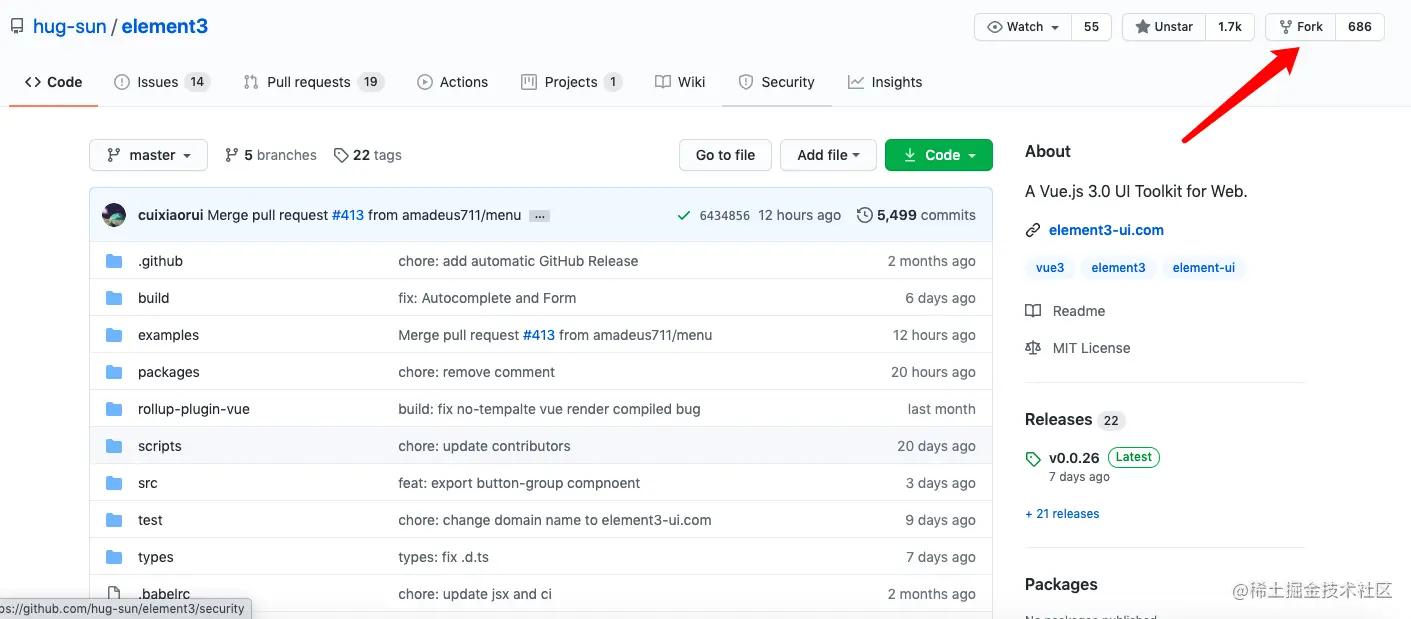The height and width of the screenshot is (619, 1411).
Task: Open the Add file dropdown
Action: (x=828, y=155)
